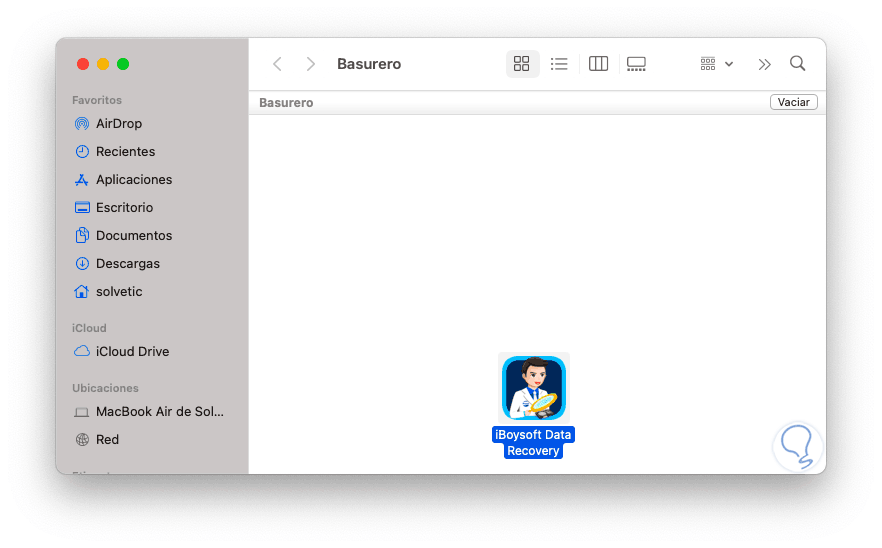Switch to icon grid view
The width and height of the screenshot is (882, 548).
click(522, 64)
